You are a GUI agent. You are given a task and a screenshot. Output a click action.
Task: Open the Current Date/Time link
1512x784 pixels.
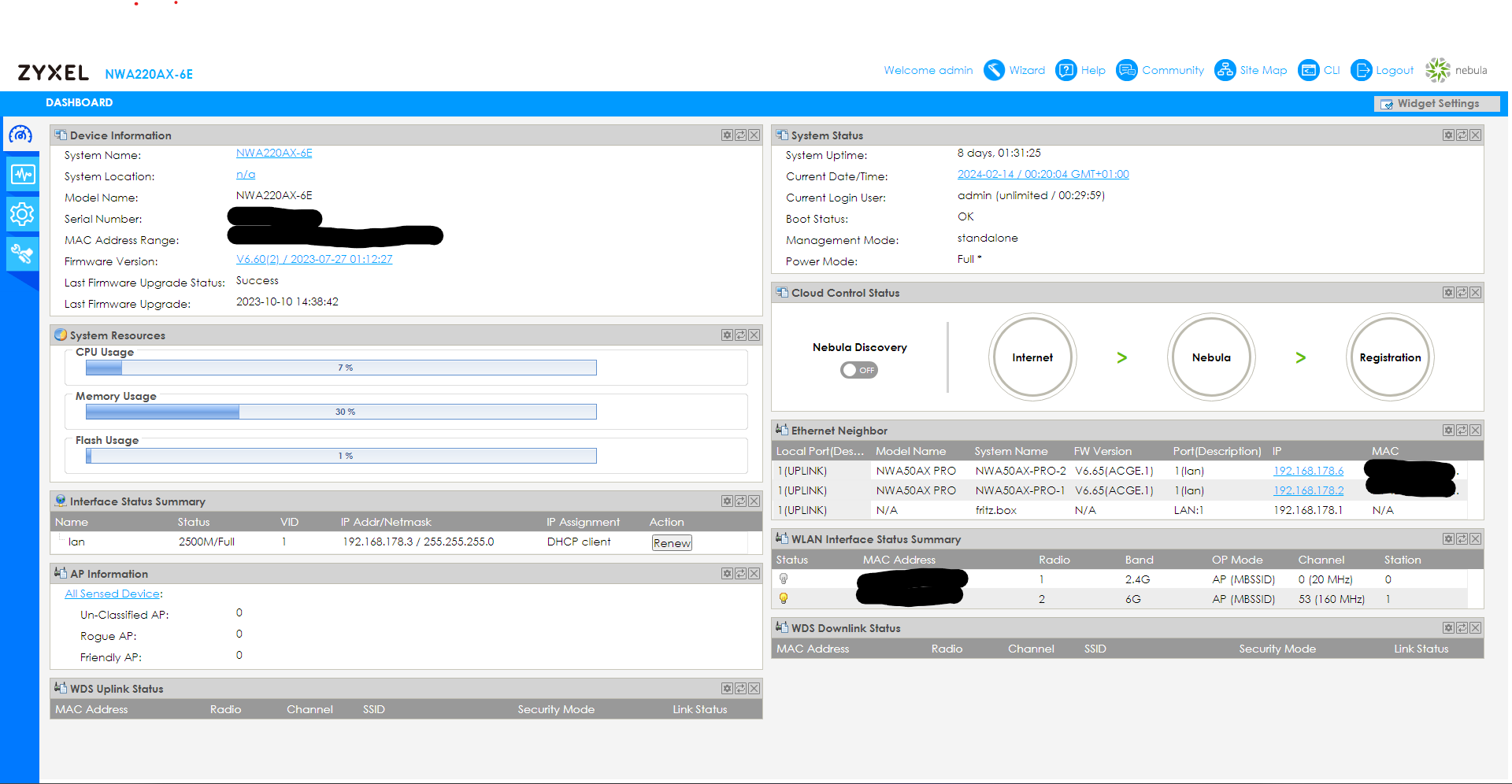click(1043, 175)
